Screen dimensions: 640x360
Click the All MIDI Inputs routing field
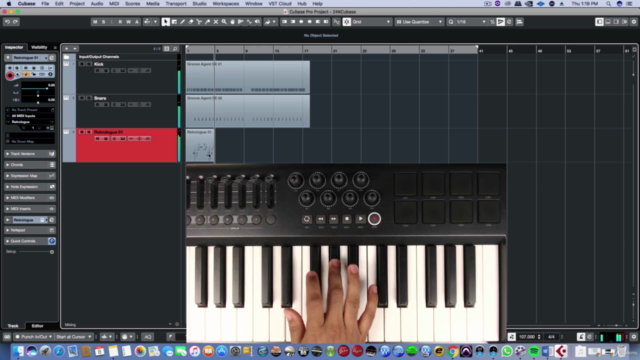[30, 116]
